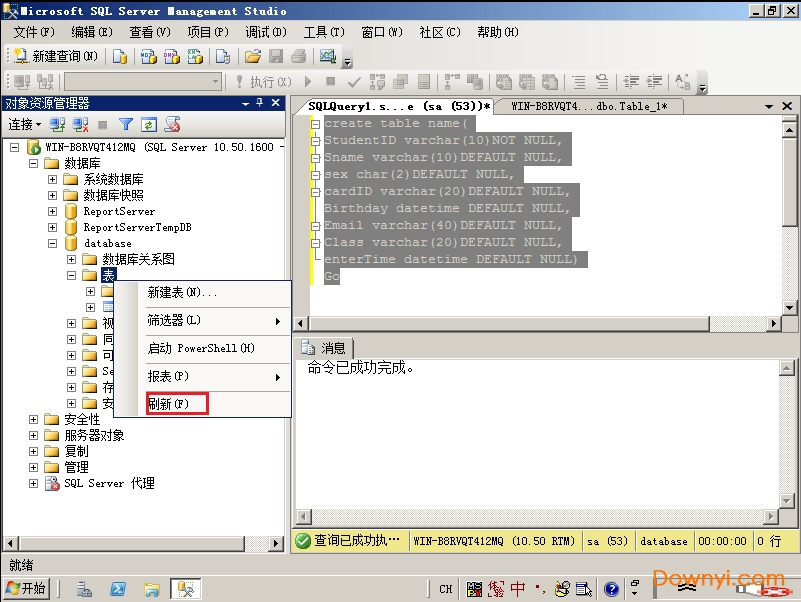The height and width of the screenshot is (602, 801).
Task: Choose 新建表 (New Table) from context menu
Action: [x=182, y=292]
